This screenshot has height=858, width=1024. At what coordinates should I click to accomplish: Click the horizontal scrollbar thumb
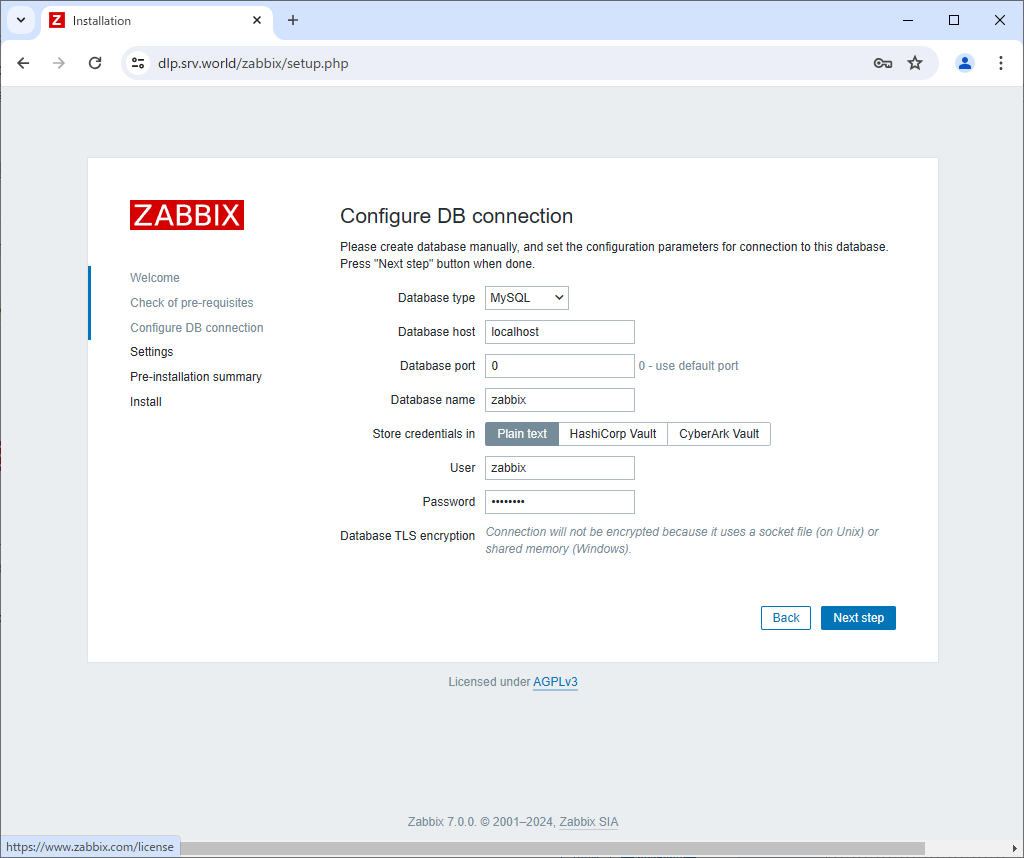pyautogui.click(x=552, y=848)
